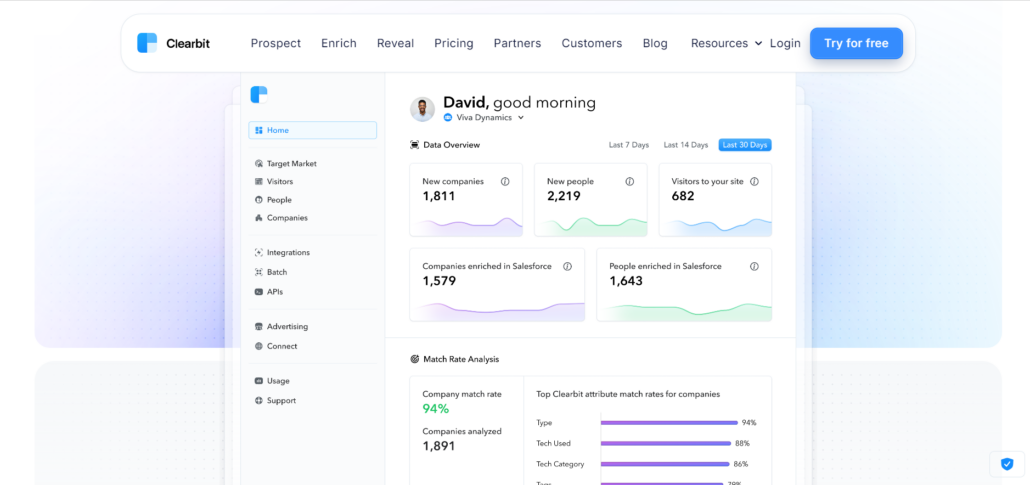Click the Connect globe icon

pyautogui.click(x=259, y=346)
